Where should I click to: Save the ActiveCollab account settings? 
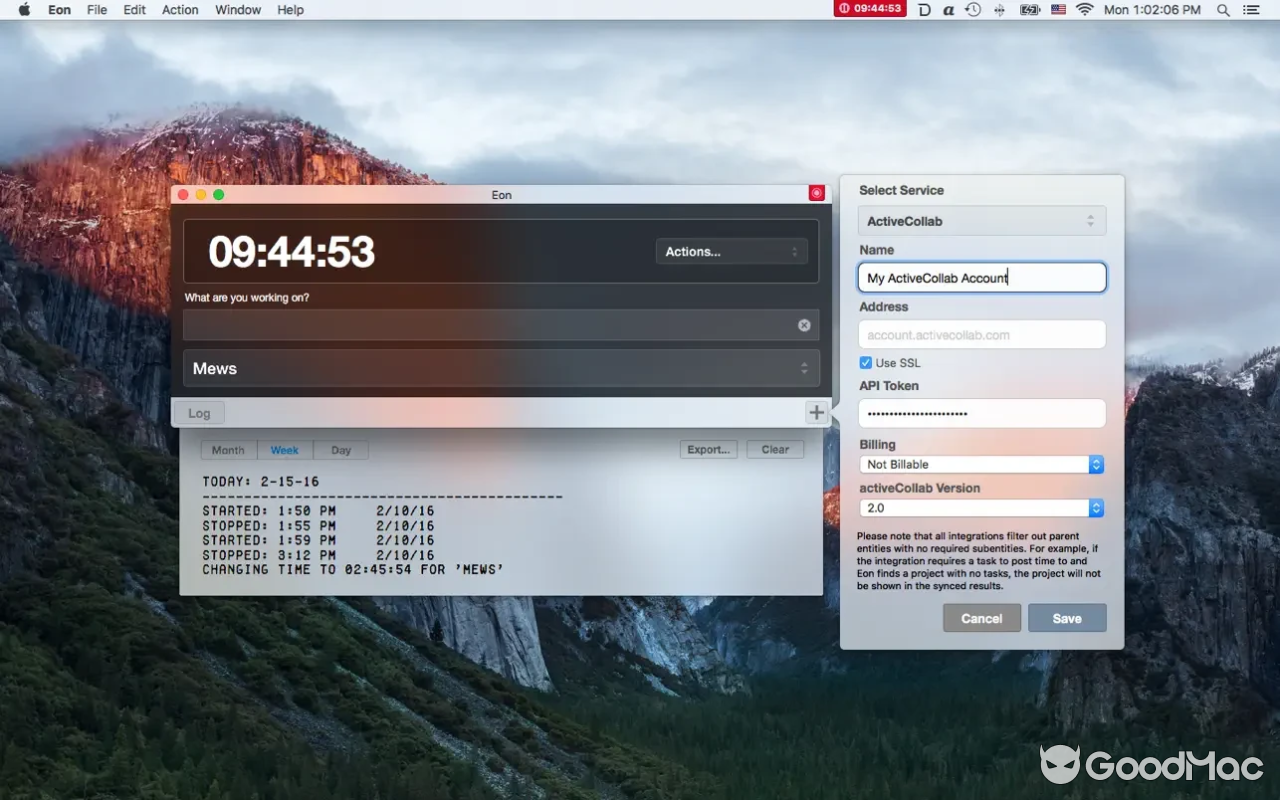point(1067,618)
